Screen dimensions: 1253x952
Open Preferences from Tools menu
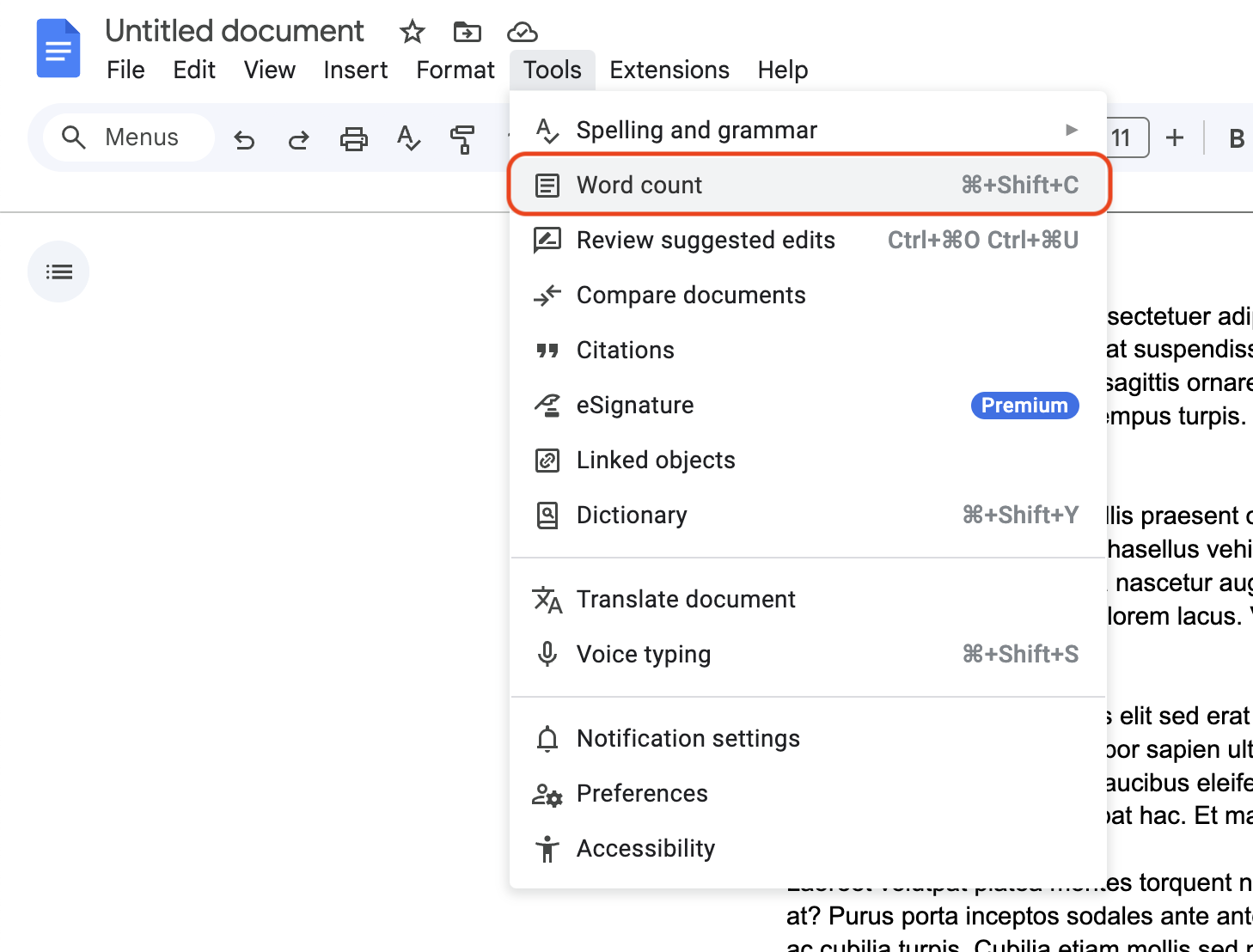[x=808, y=793]
